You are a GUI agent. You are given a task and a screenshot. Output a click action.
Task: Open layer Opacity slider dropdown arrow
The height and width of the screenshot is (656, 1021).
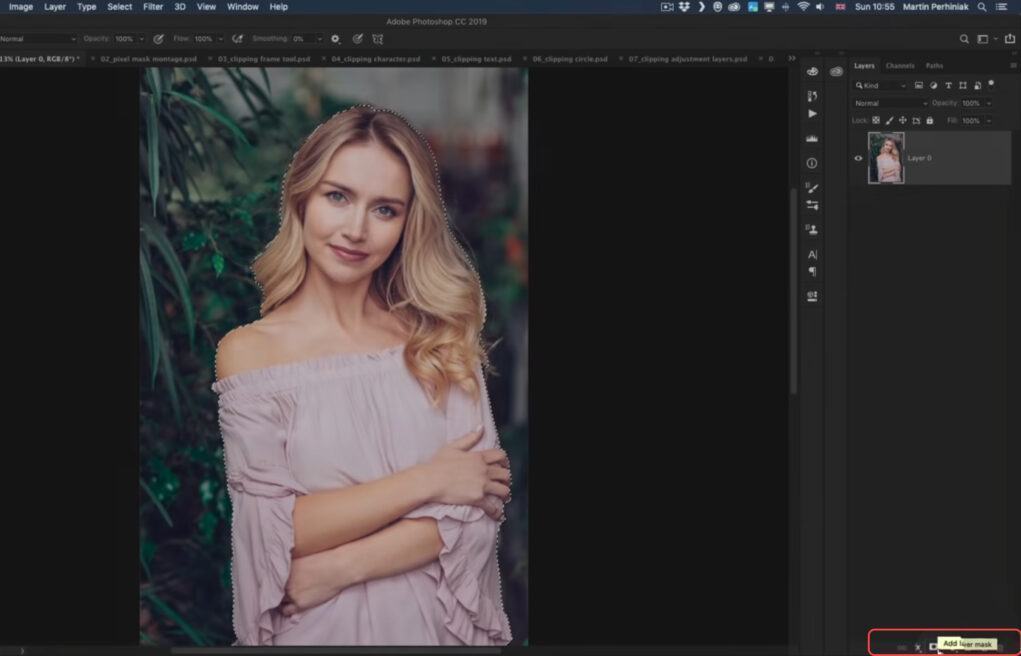pos(988,103)
